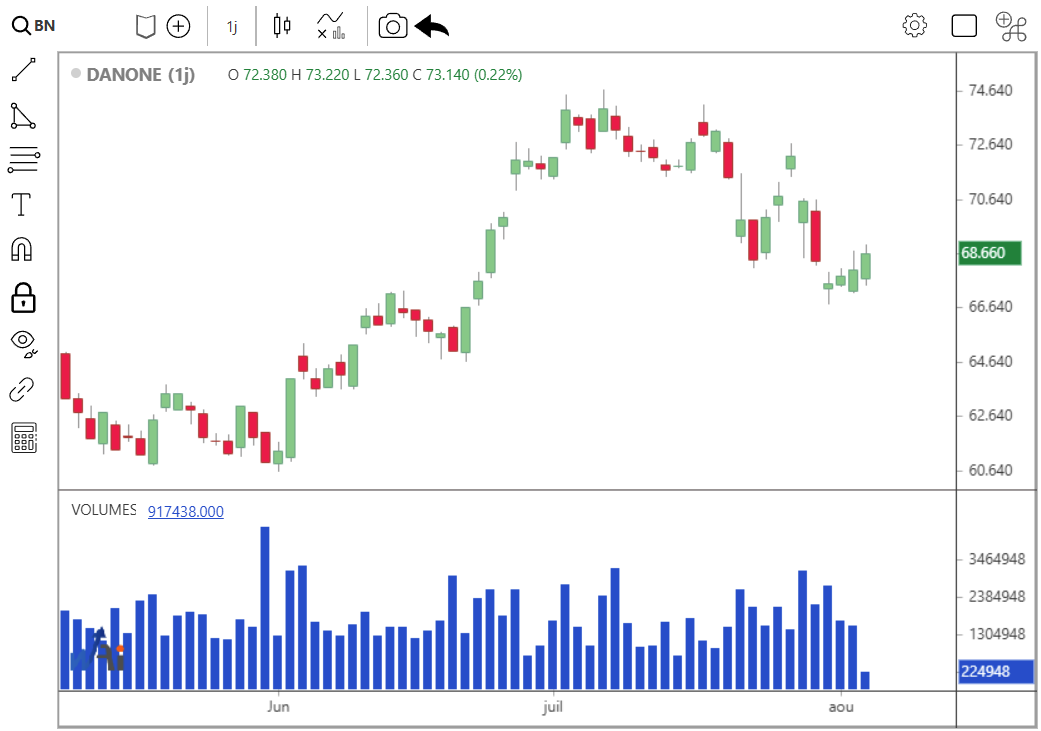Open chart settings gear
The height and width of the screenshot is (731, 1041).
click(x=914, y=25)
